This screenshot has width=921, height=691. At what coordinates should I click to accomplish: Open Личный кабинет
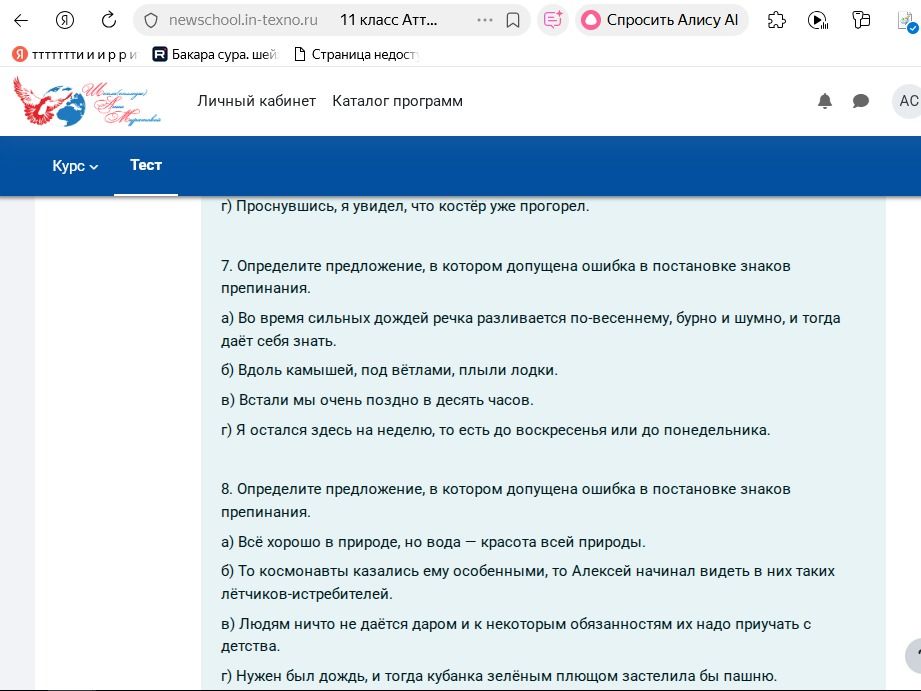(x=257, y=101)
